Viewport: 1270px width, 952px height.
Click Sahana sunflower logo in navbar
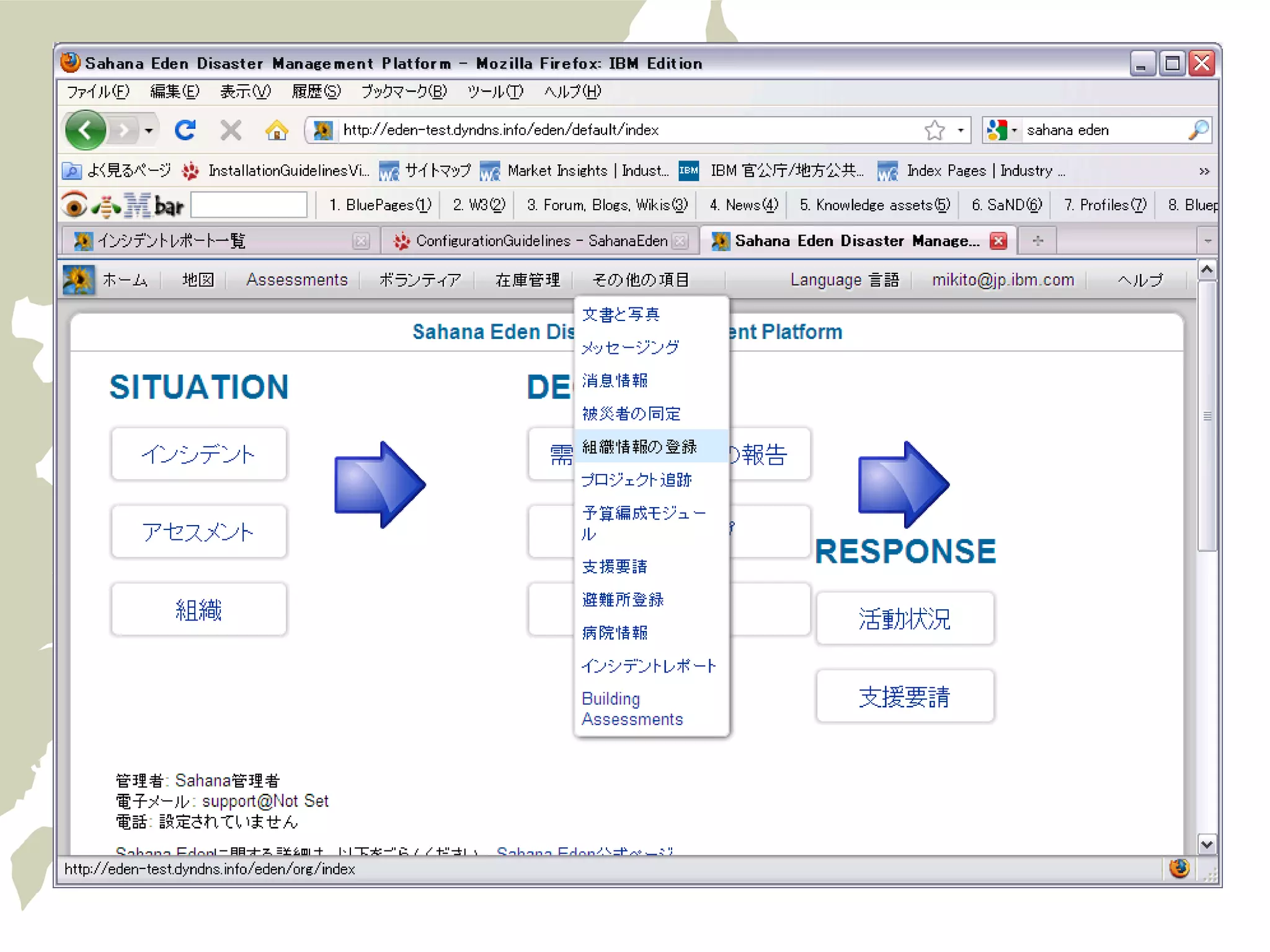pyautogui.click(x=79, y=280)
